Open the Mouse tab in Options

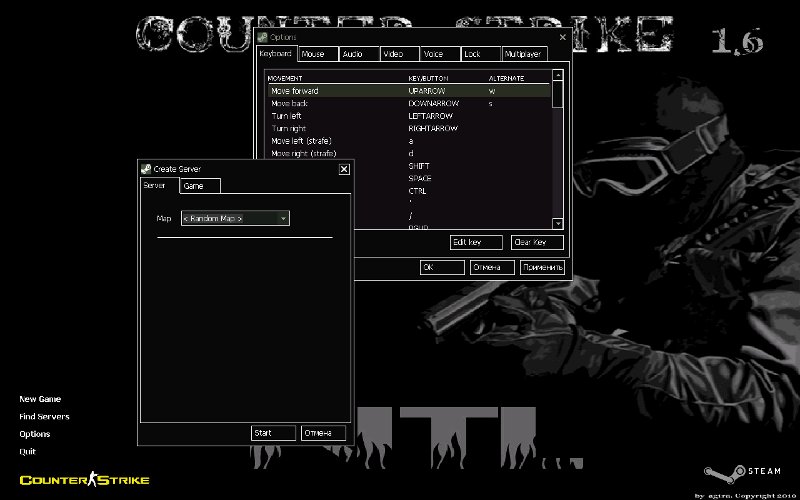[x=318, y=54]
